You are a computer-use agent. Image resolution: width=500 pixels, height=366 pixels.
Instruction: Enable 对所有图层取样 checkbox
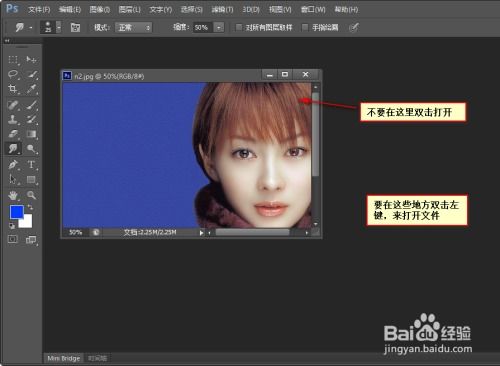(x=239, y=27)
